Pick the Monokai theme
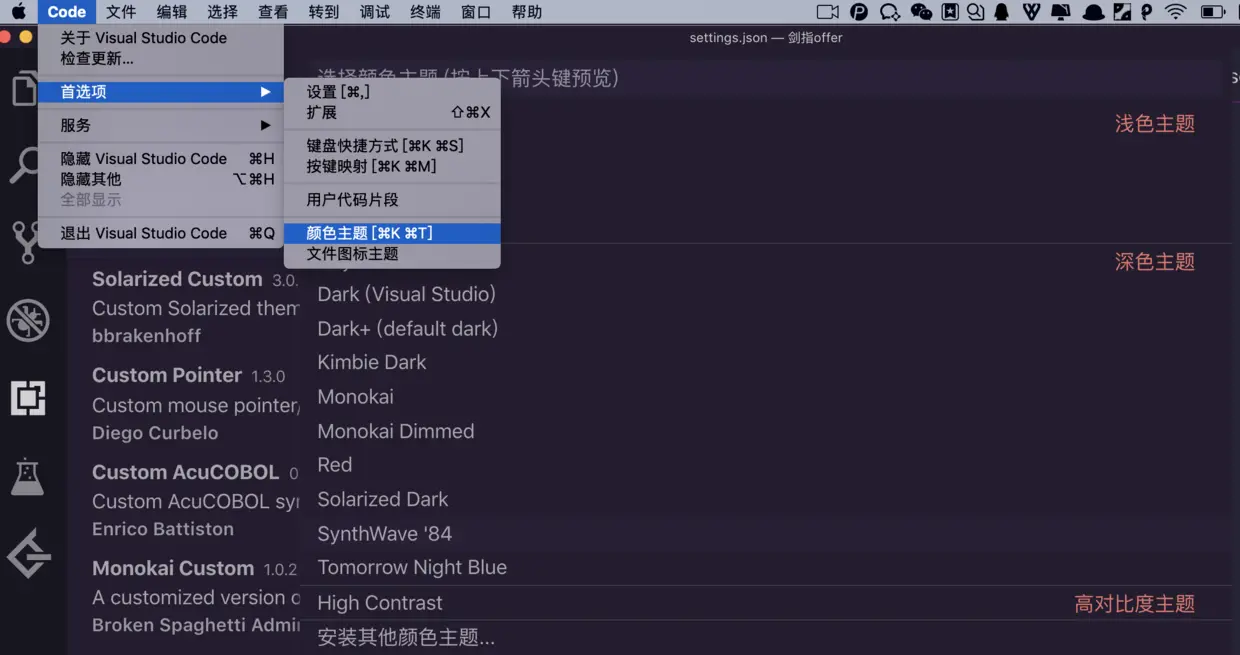The image size is (1240, 655). click(764, 397)
